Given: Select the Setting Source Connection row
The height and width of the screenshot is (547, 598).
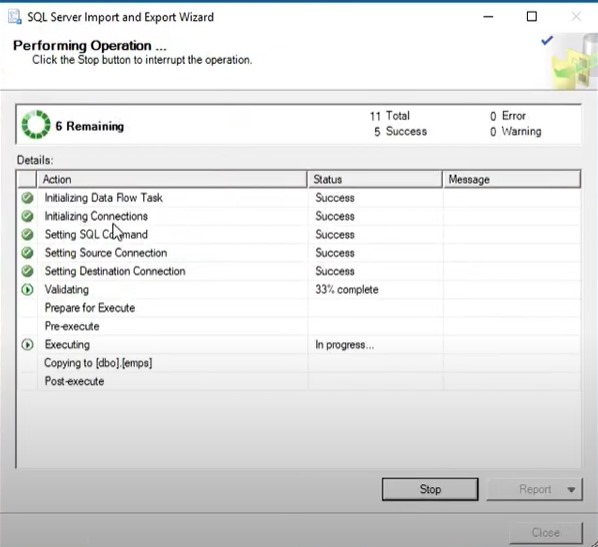Looking at the screenshot, I should [299, 253].
